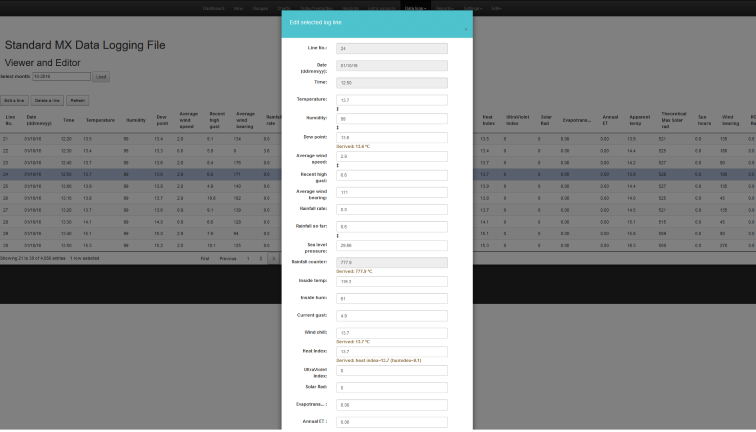Focus the Dew point field
The width and height of the screenshot is (756, 432).
(x=392, y=137)
